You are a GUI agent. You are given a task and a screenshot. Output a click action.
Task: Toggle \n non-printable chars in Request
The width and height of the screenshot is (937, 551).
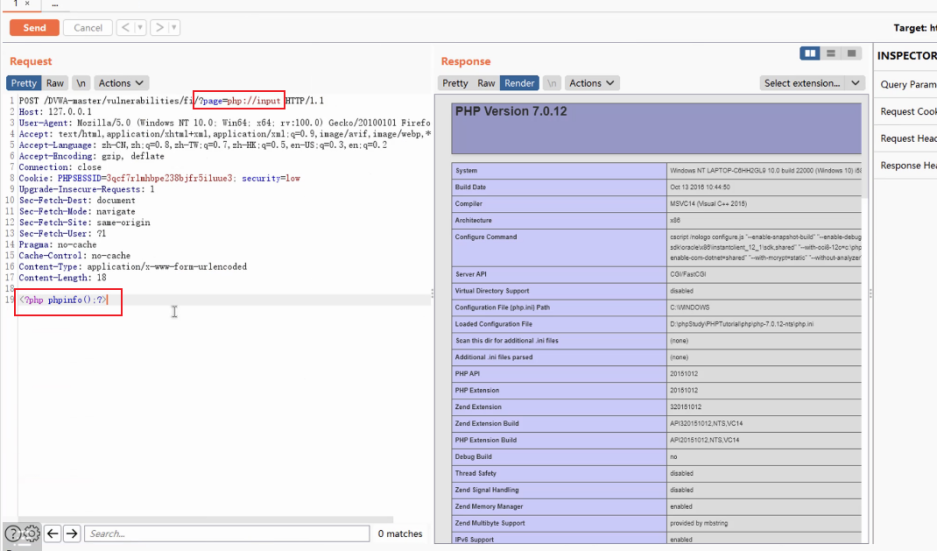(81, 83)
